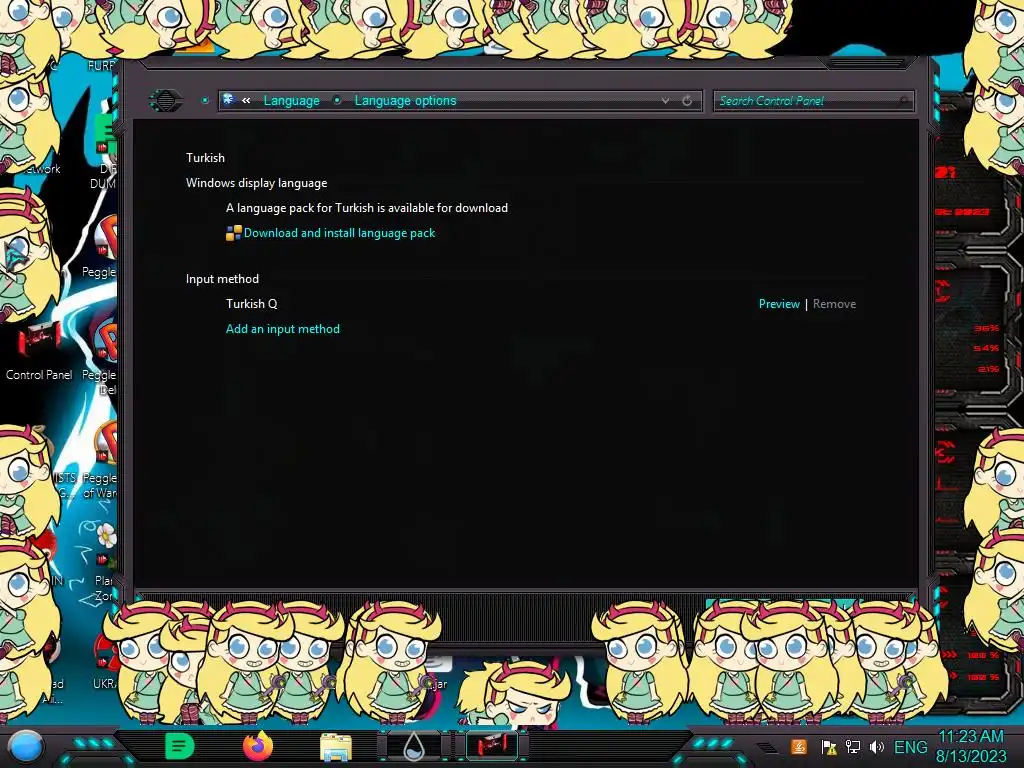
Task: Open the Java update tray icon
Action: (799, 747)
